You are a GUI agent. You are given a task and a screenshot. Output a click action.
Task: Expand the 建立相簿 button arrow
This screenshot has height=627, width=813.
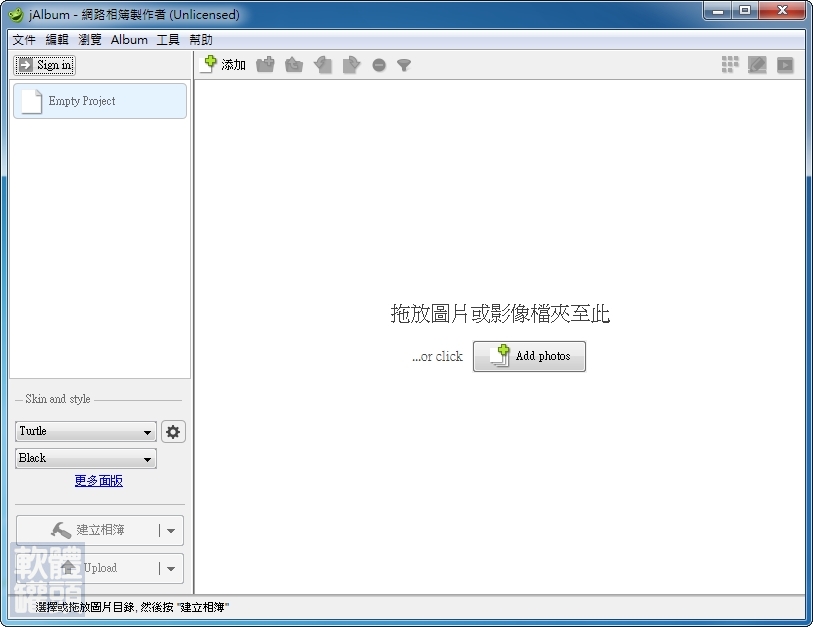(x=171, y=530)
